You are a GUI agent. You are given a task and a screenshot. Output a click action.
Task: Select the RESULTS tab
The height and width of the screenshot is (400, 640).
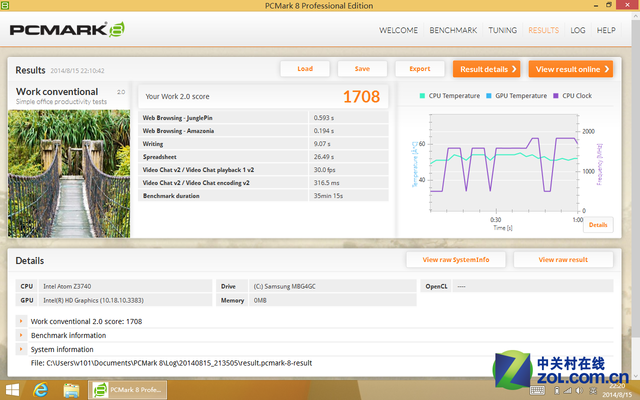click(x=543, y=30)
